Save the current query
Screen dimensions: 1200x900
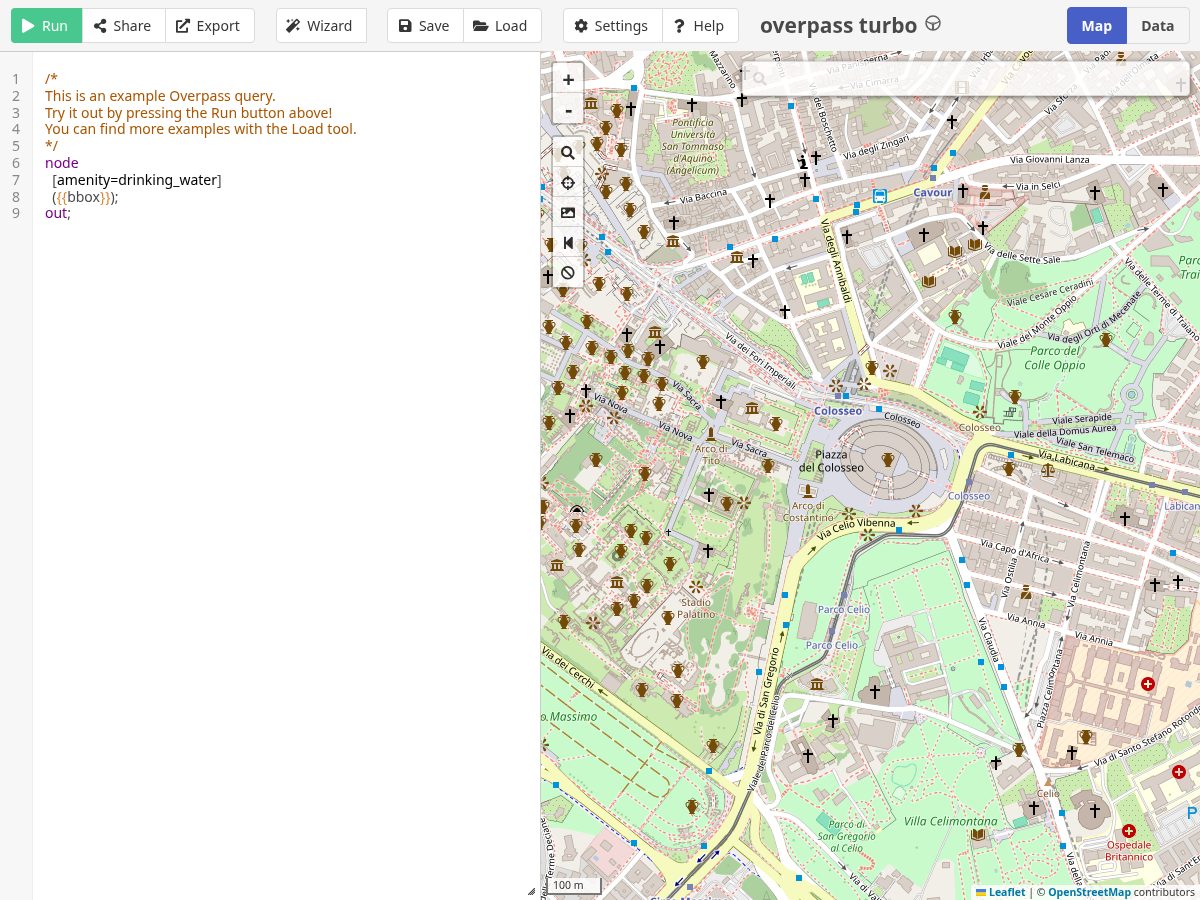tap(425, 26)
